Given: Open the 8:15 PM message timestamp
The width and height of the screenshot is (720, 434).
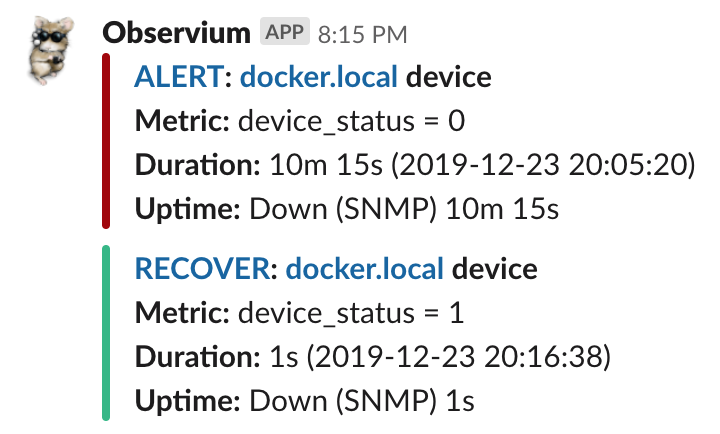Looking at the screenshot, I should pos(363,35).
